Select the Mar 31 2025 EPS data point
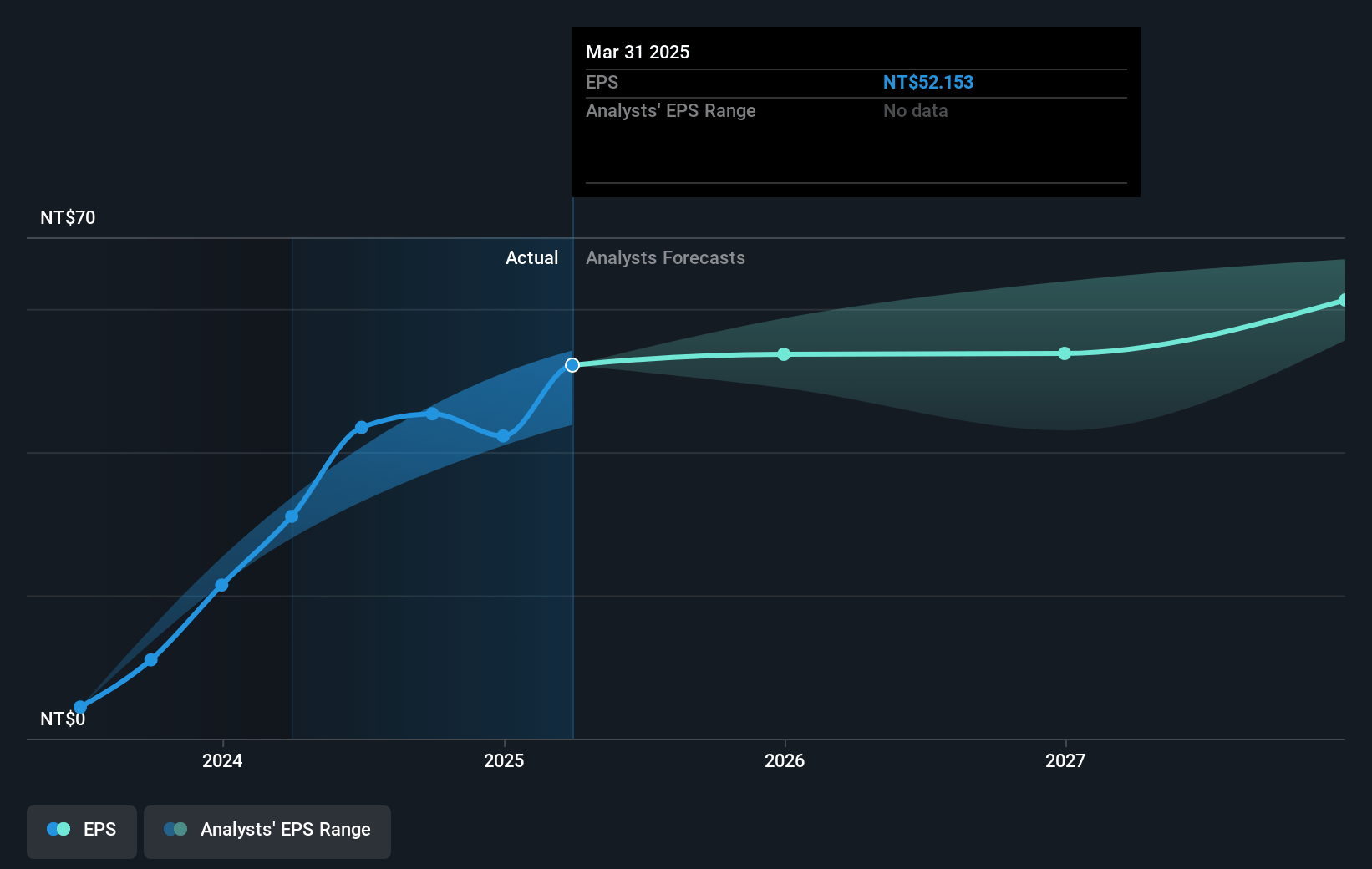 572,365
